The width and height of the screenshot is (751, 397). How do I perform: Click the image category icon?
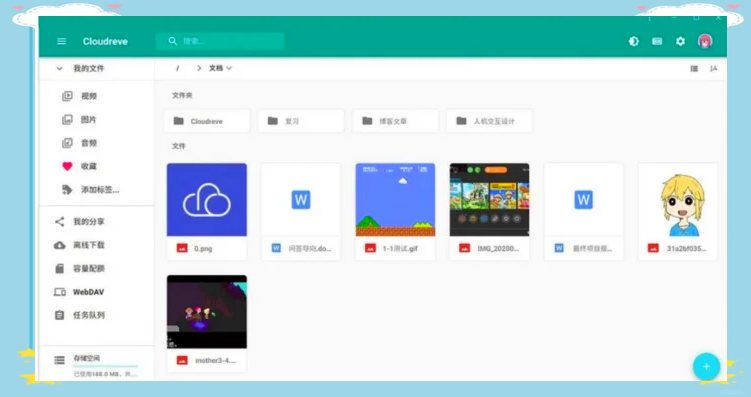coord(68,119)
